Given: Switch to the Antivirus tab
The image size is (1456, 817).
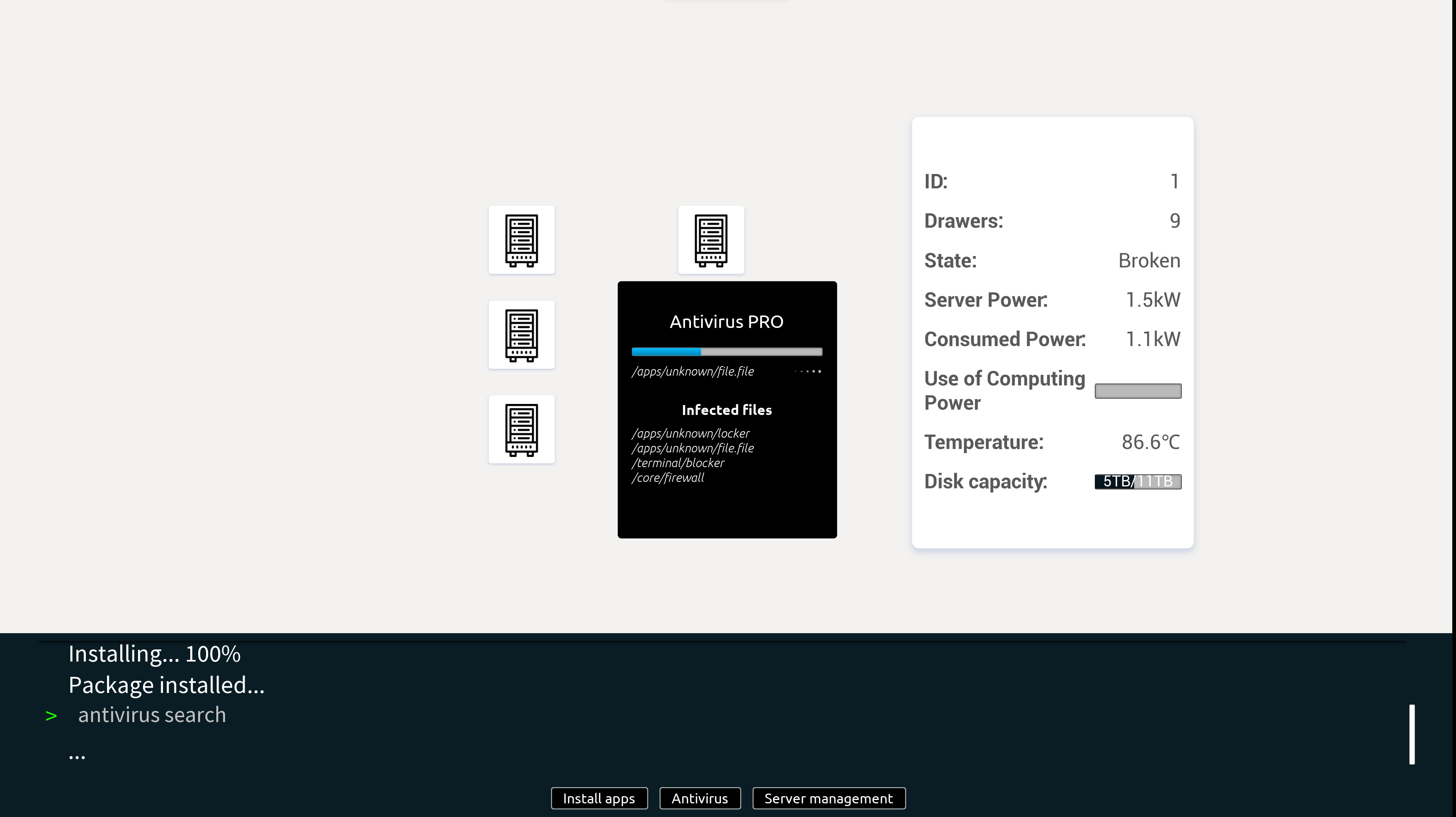Looking at the screenshot, I should (x=700, y=798).
